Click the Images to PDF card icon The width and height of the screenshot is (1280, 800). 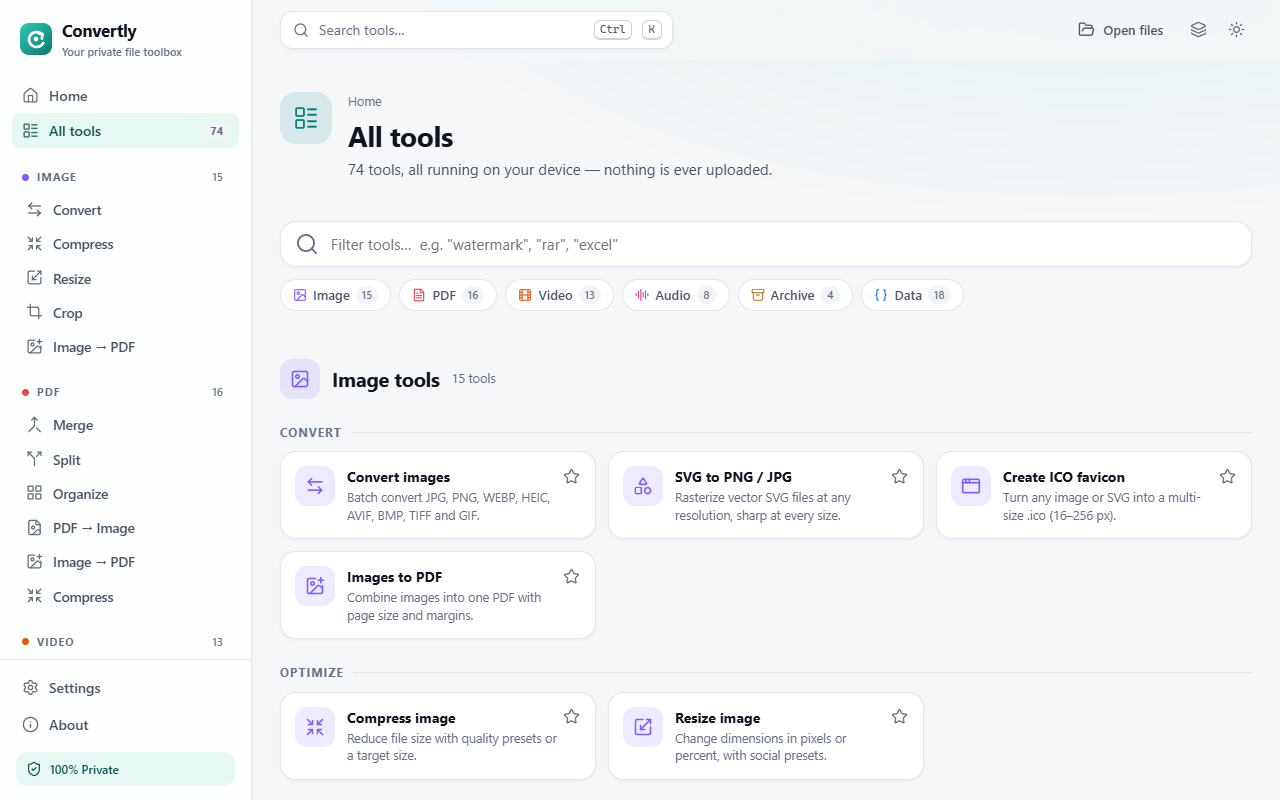[x=315, y=586]
